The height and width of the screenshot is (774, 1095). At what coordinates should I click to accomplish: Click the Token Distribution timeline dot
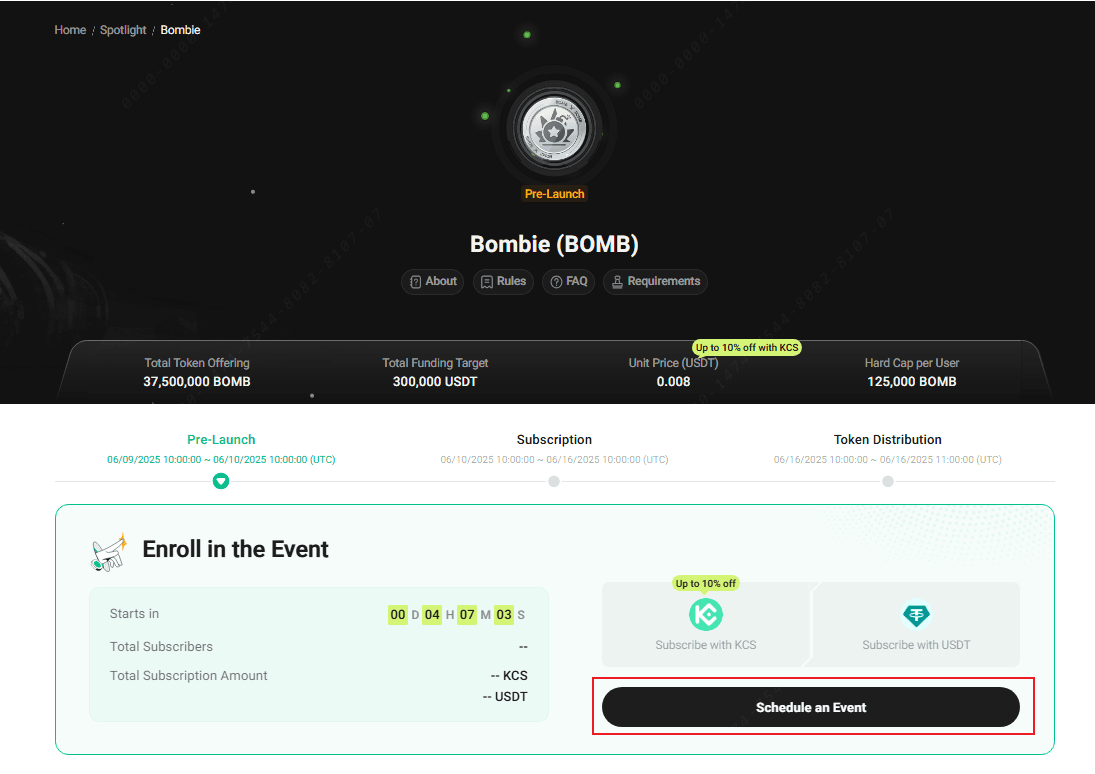pos(888,481)
